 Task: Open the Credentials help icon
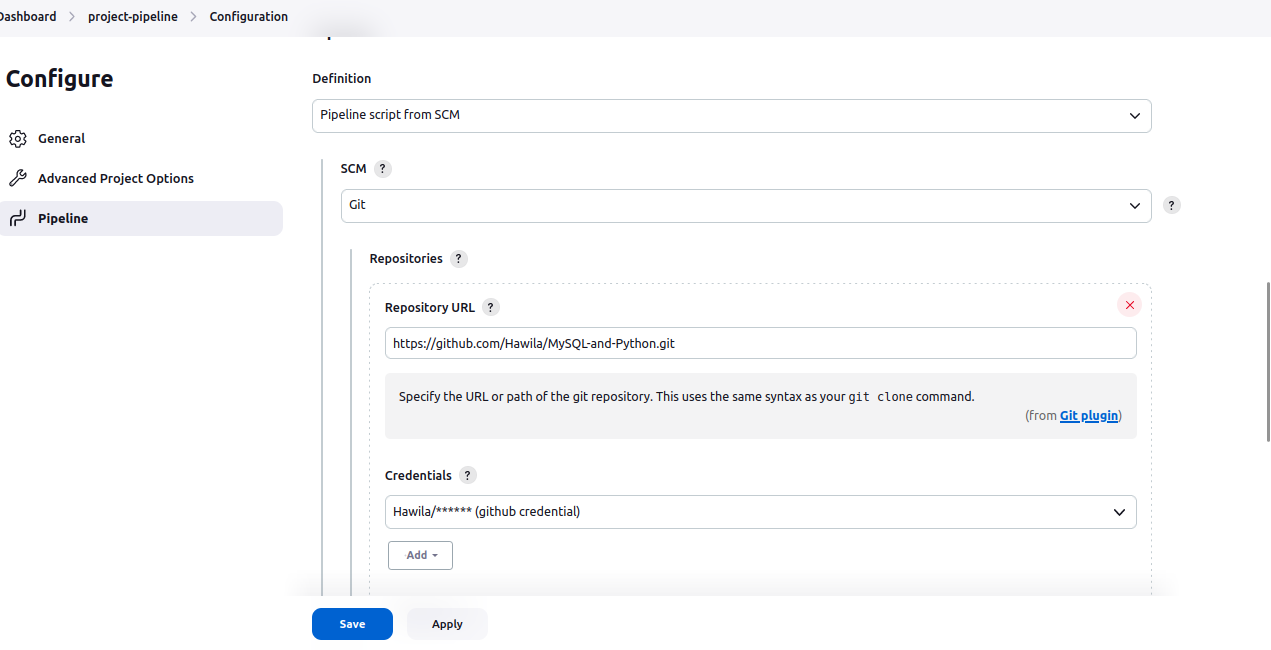pyautogui.click(x=467, y=475)
